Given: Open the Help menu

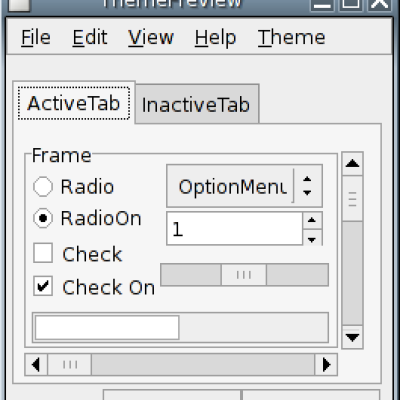Looking at the screenshot, I should pyautogui.click(x=215, y=38).
